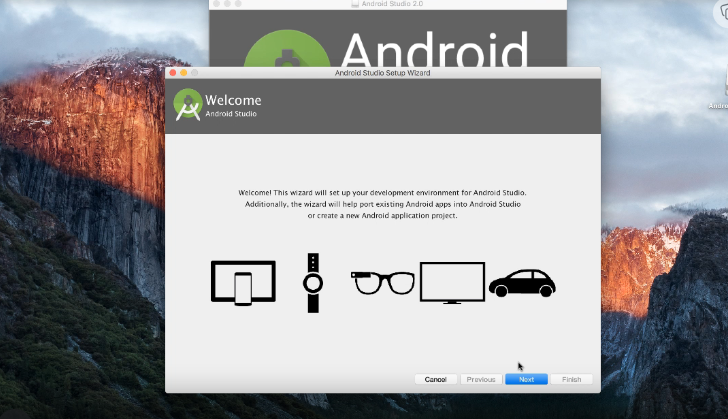Click the Android Studio 2.0 splash window title

point(392,4)
